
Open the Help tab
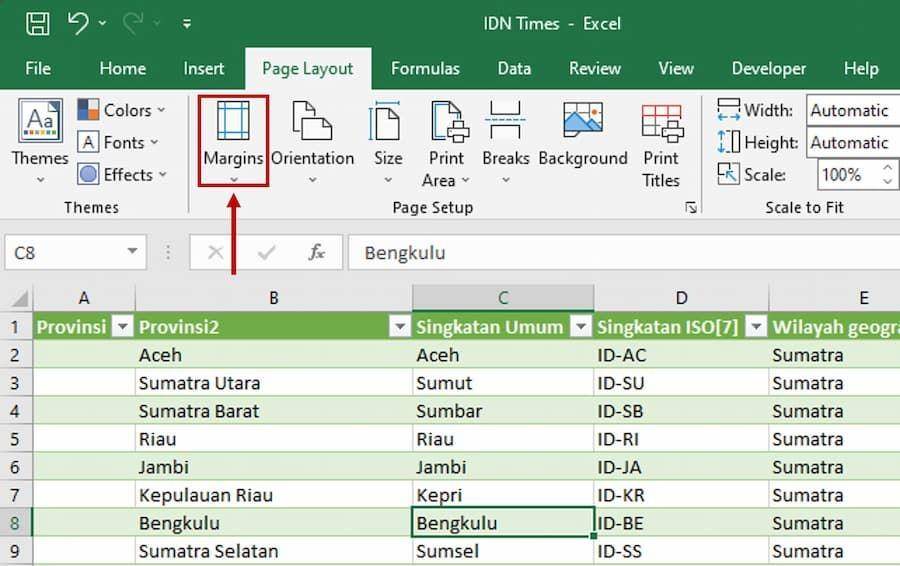860,68
